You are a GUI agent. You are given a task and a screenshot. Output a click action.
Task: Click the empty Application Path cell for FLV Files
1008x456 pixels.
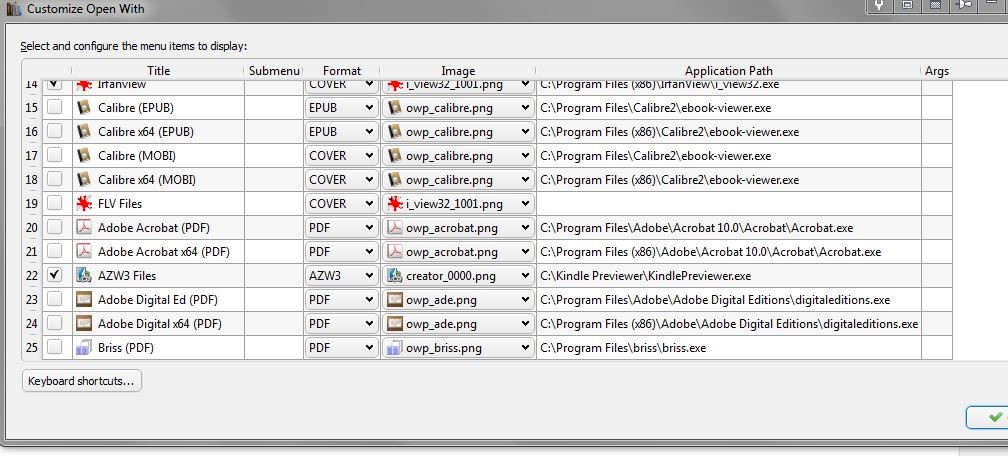[x=728, y=204]
